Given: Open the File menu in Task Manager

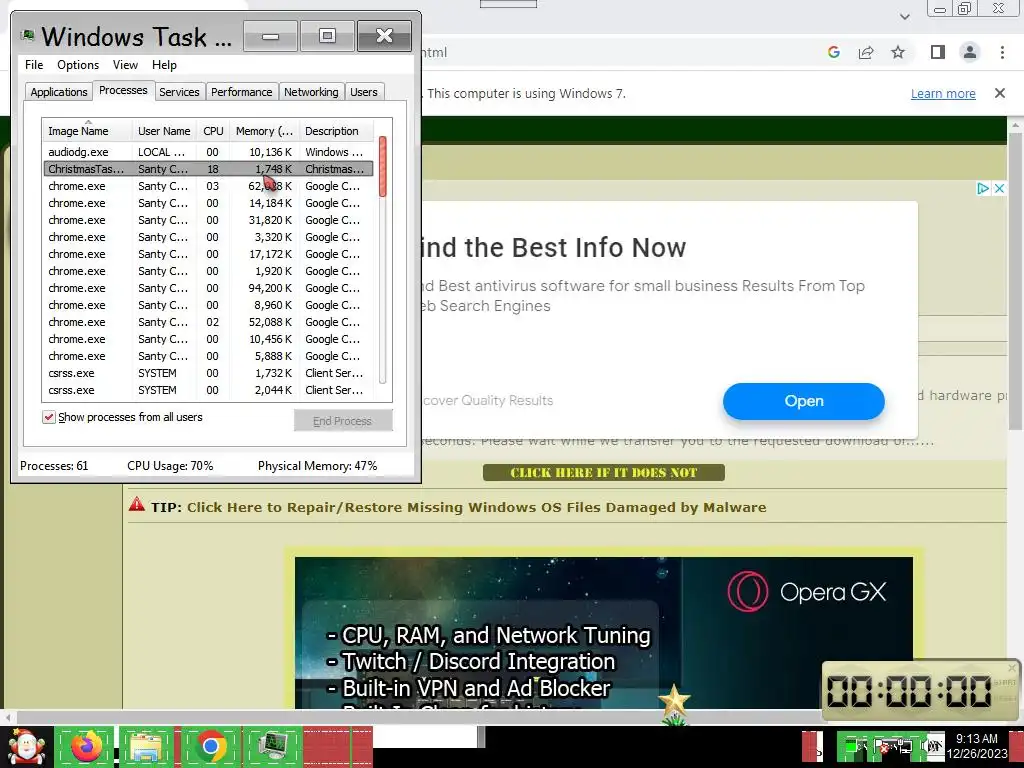Looking at the screenshot, I should pos(34,65).
